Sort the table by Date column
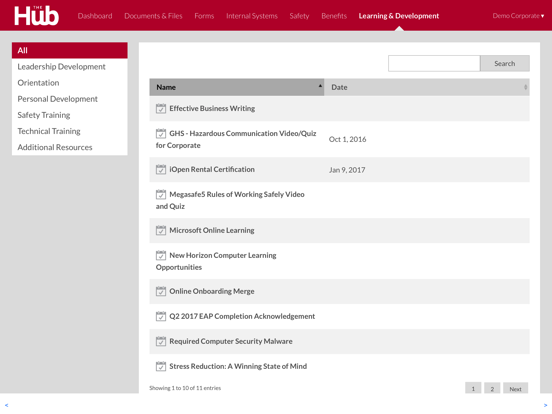Screen dimensions: 552x414 coord(427,87)
